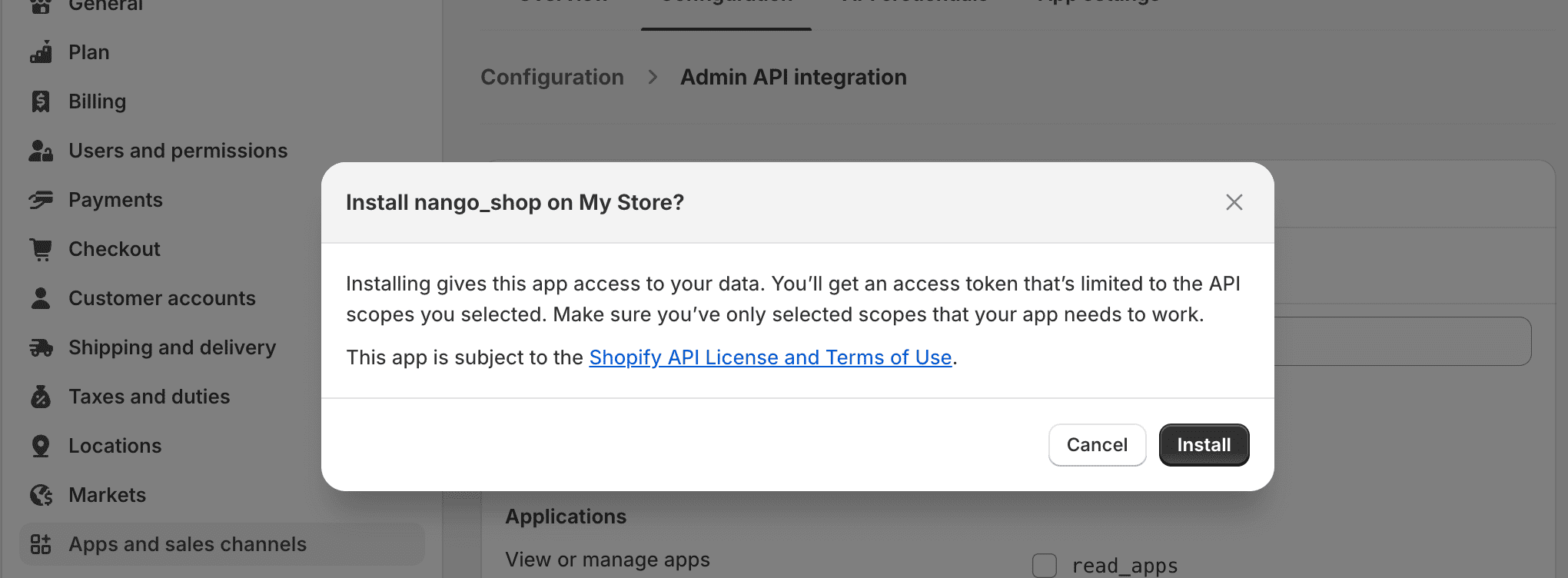Click the Payments card icon
The image size is (1568, 578).
[41, 200]
